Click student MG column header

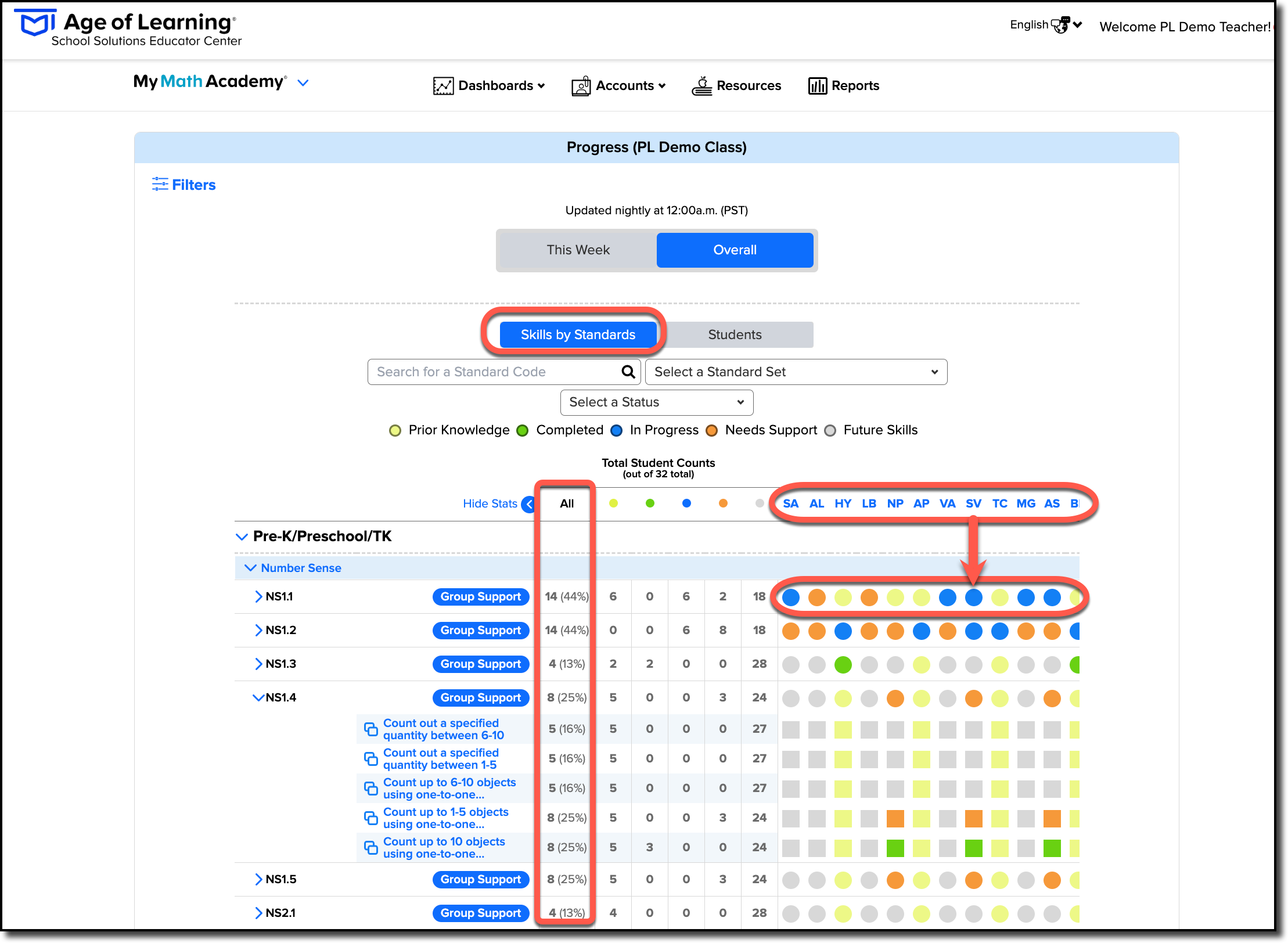[x=1026, y=504]
